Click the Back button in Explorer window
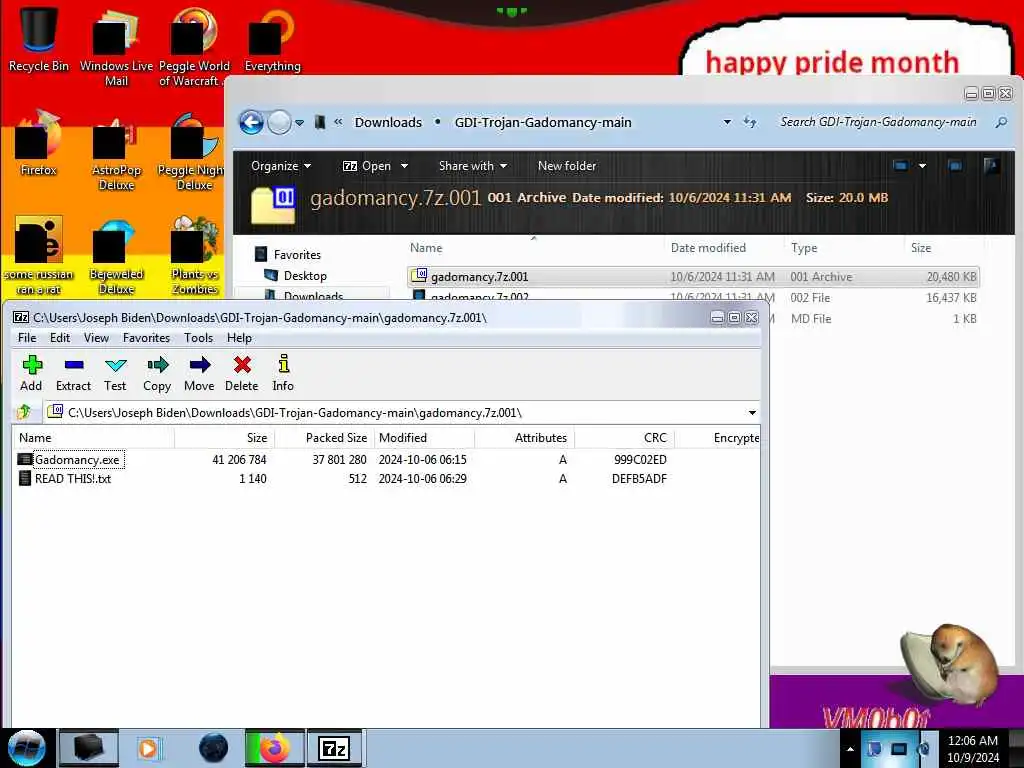The height and width of the screenshot is (768, 1024). pyautogui.click(x=251, y=122)
